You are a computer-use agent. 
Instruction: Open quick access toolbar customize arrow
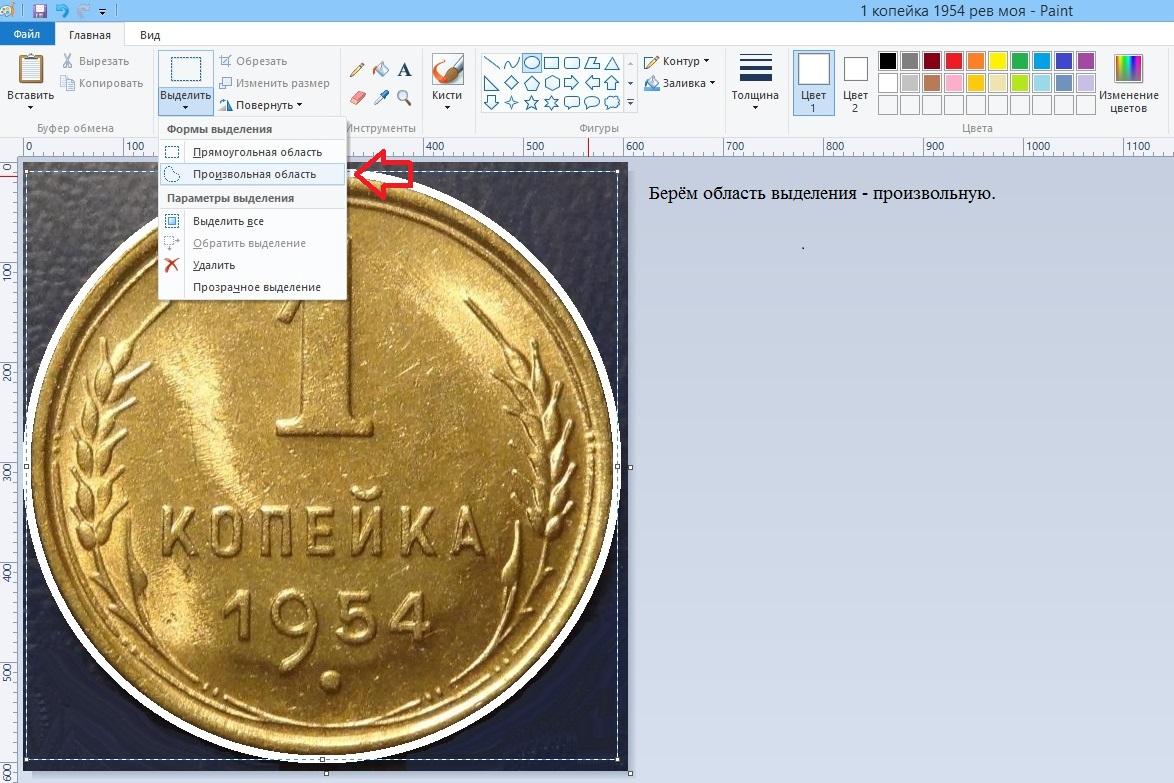tap(103, 11)
